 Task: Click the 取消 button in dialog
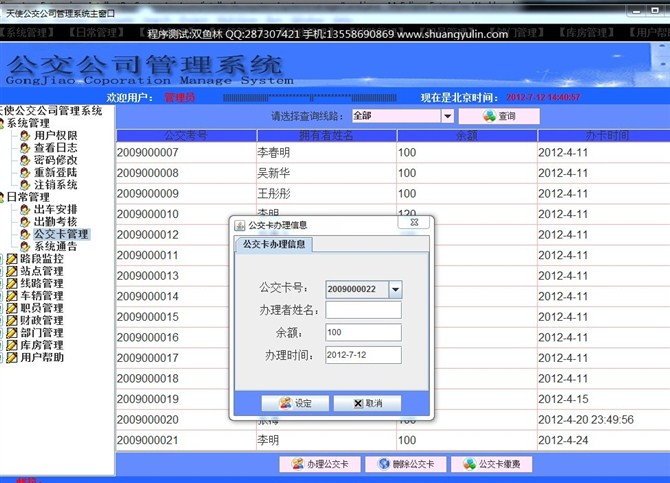[x=367, y=403]
